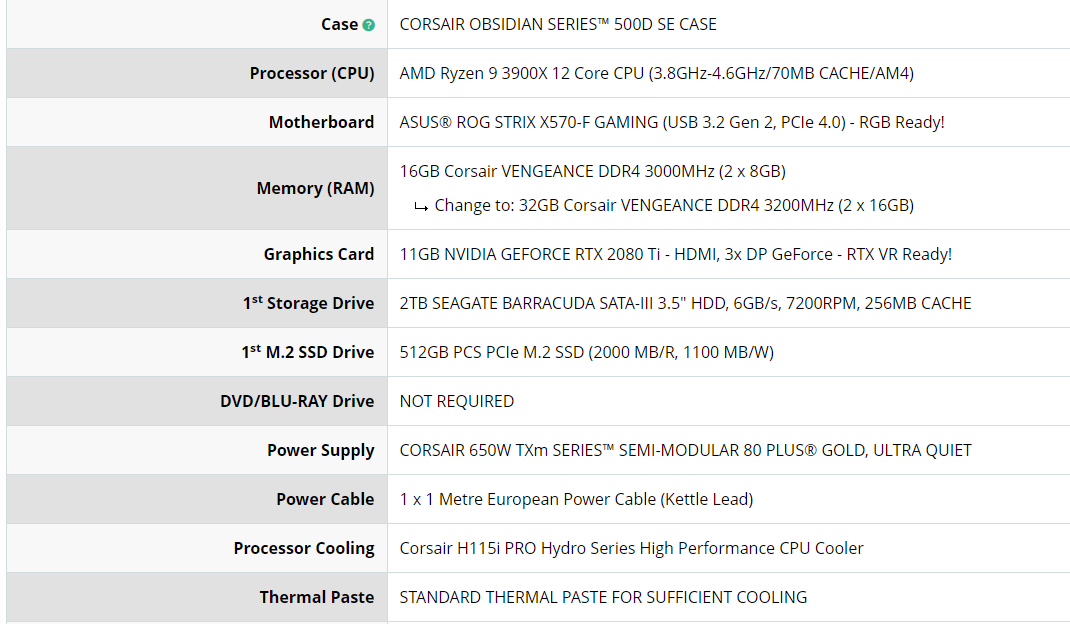1070x624 pixels.
Task: Click the CORSAIR OBSIDIAN 500D SE CASE value
Action: tap(558, 25)
